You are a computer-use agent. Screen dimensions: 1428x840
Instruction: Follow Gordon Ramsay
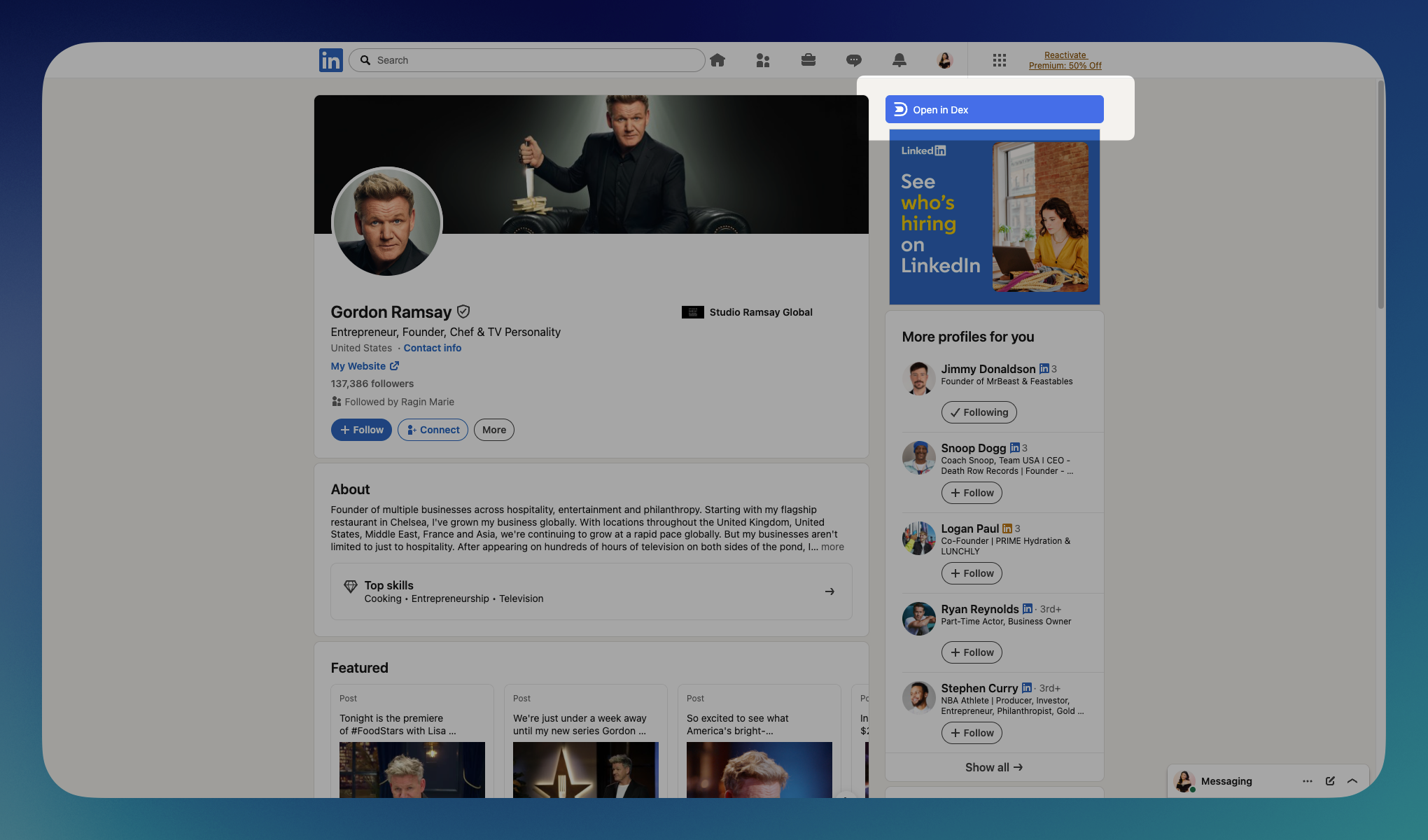tap(361, 430)
